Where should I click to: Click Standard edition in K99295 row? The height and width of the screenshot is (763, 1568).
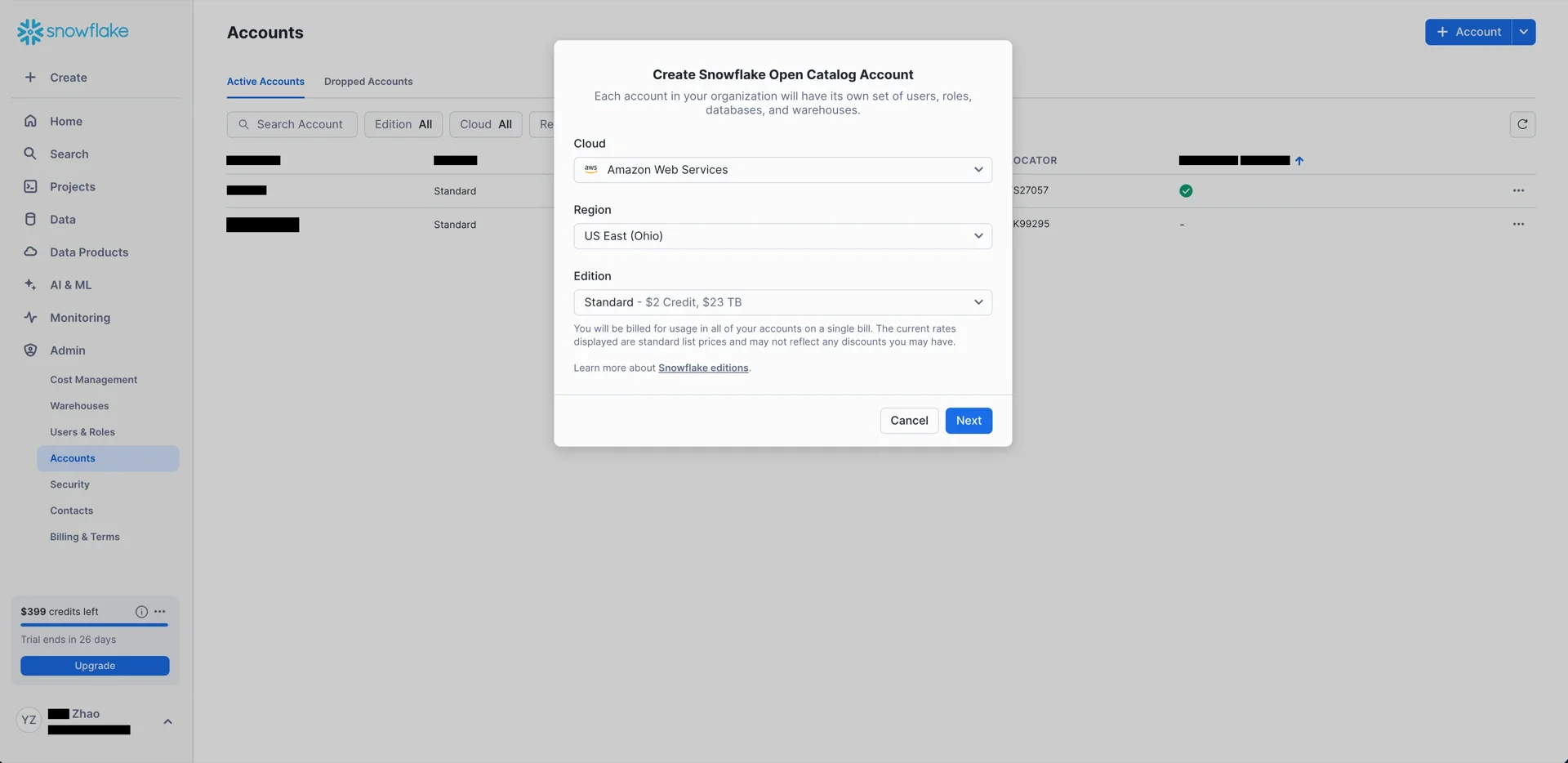point(455,225)
